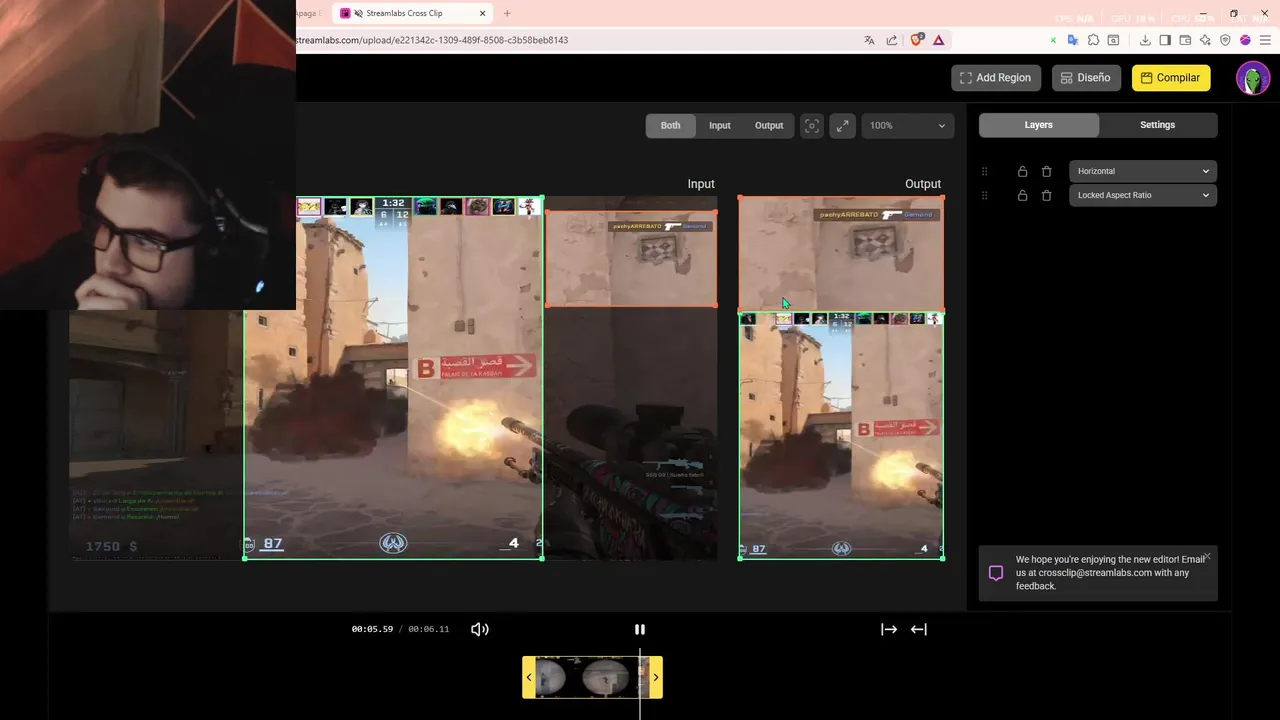1280x720 pixels.
Task: Click the top region in Output preview
Action: click(x=841, y=254)
